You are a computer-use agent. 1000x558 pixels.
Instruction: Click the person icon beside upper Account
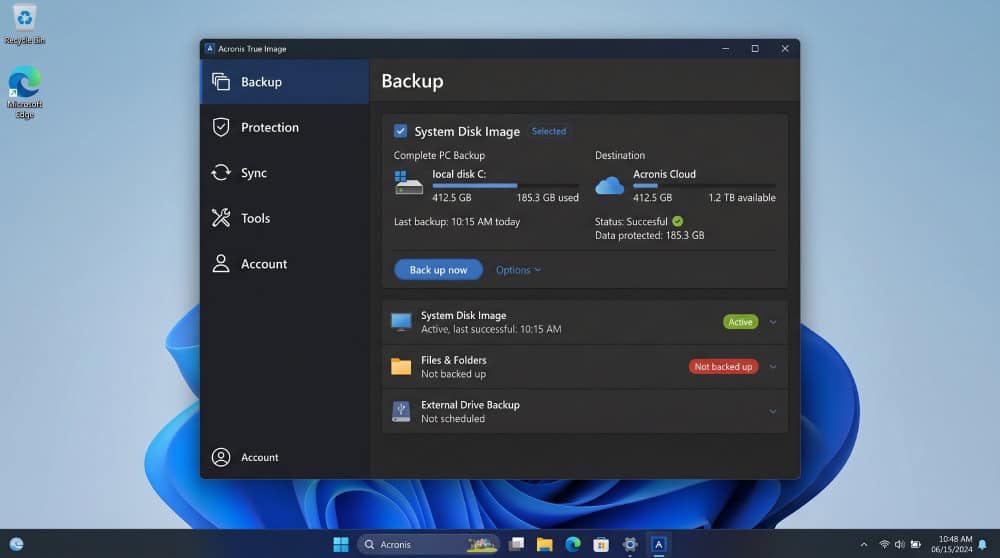click(x=221, y=263)
